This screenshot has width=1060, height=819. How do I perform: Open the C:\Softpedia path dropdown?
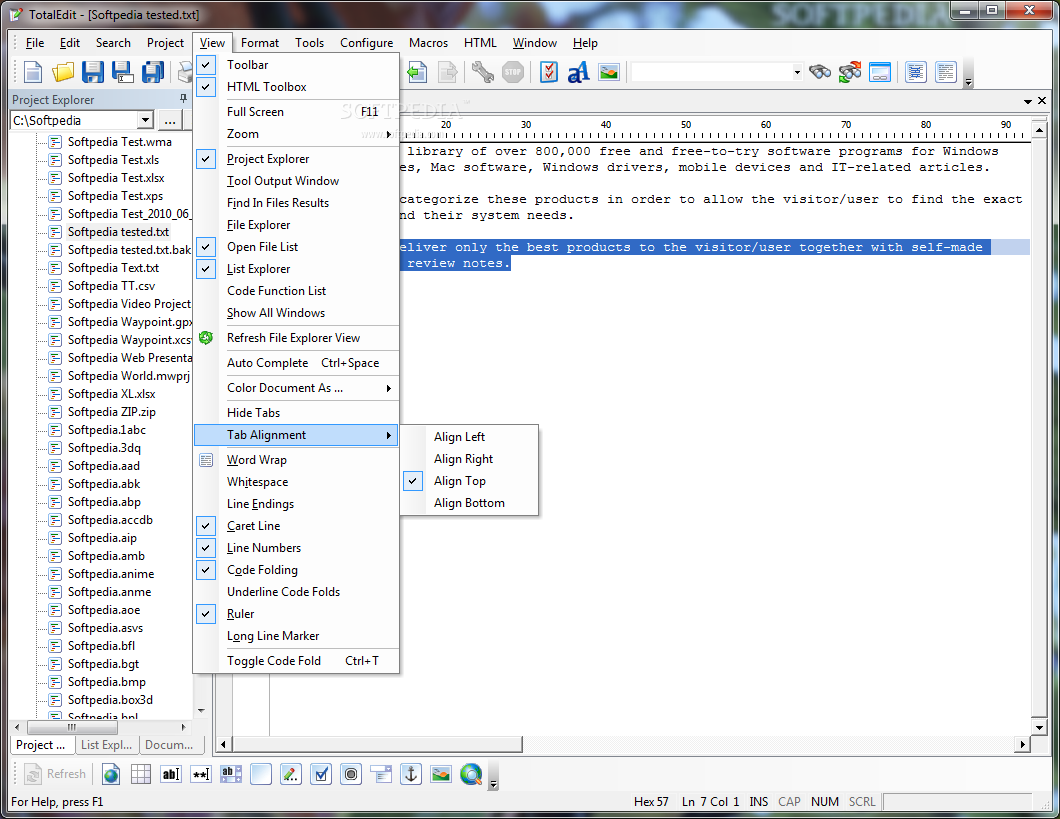tap(145, 120)
